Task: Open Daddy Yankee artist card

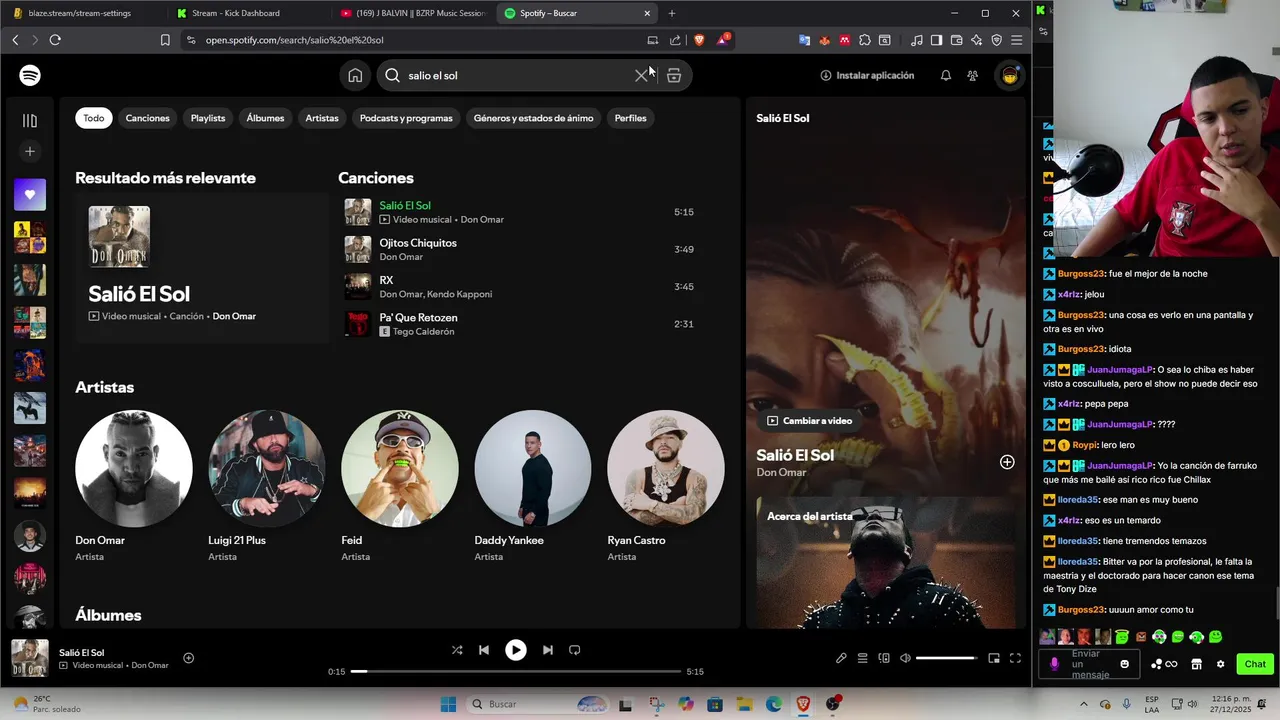Action: (533, 486)
